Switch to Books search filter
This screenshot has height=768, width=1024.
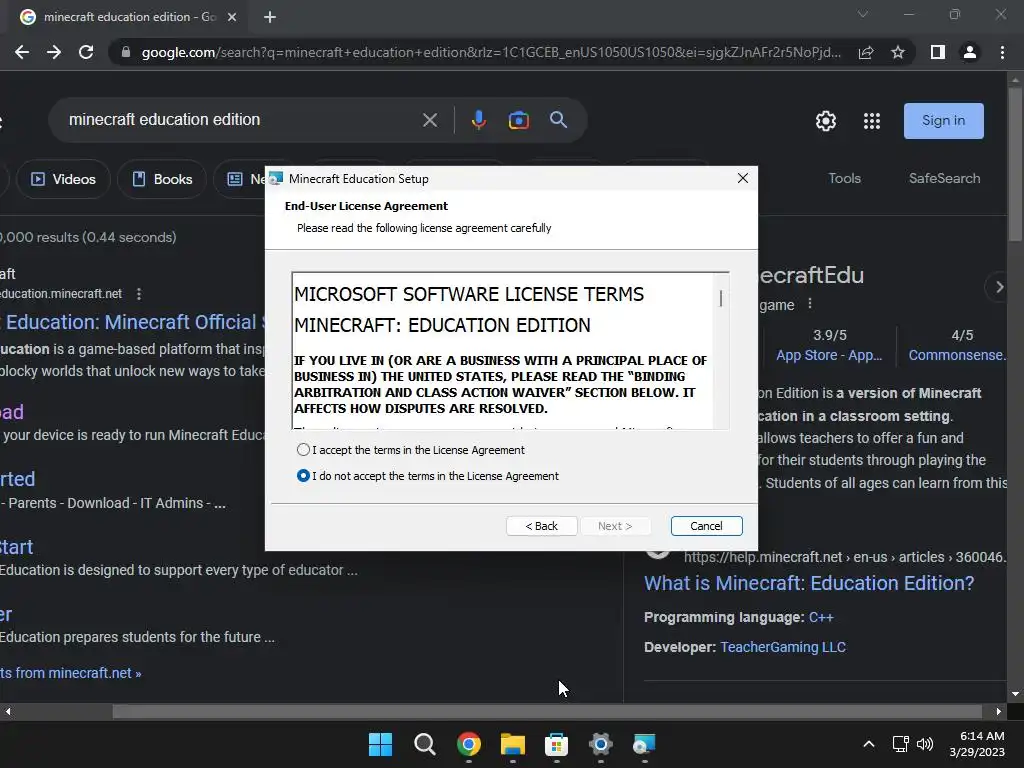[x=162, y=179]
